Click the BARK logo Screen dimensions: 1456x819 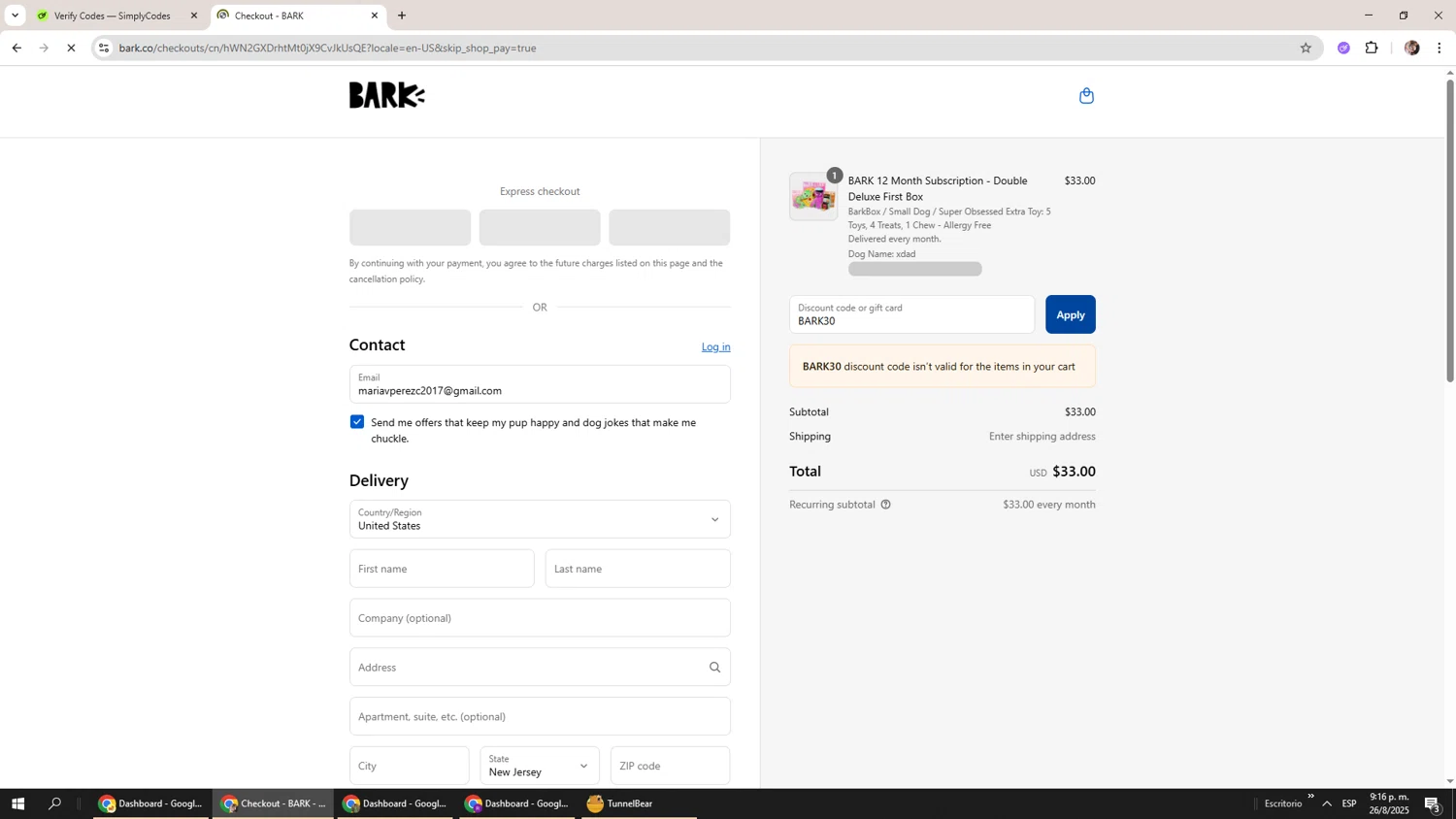386,95
